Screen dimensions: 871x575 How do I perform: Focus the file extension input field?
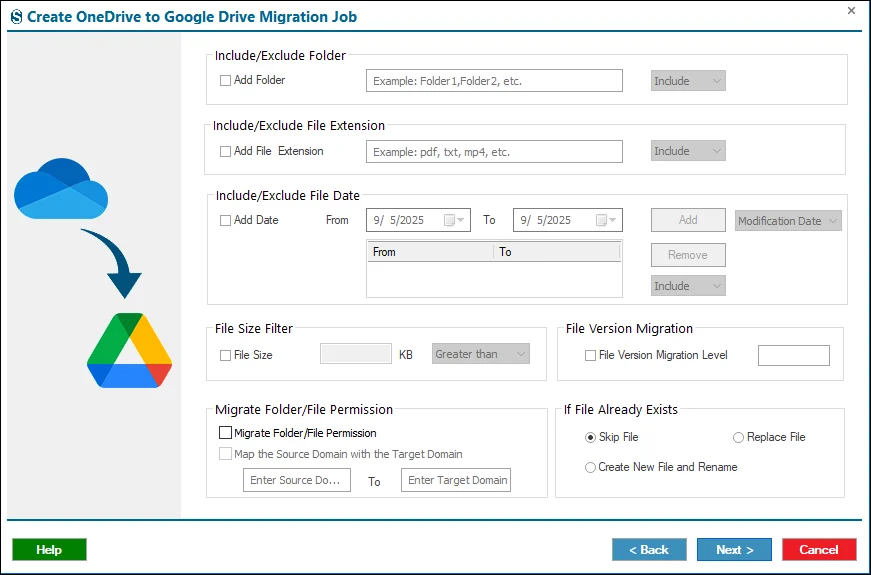[x=494, y=152]
